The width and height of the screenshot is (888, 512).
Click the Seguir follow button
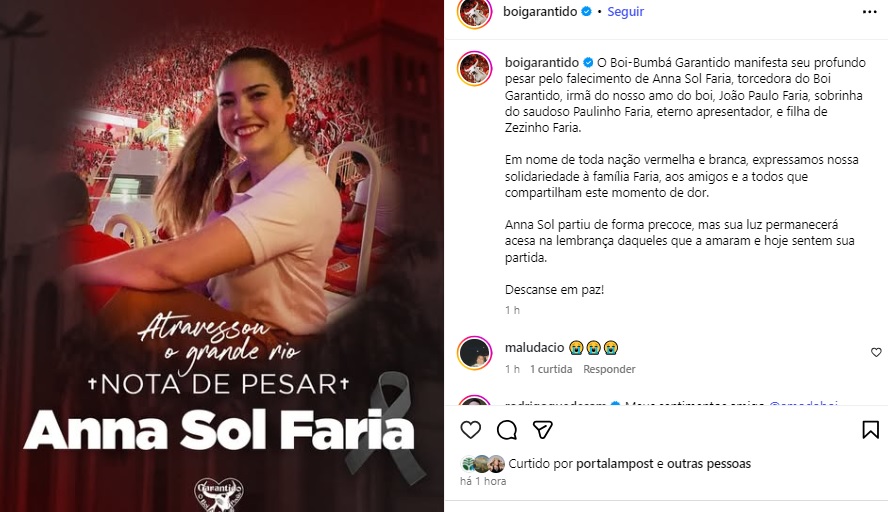pos(625,11)
